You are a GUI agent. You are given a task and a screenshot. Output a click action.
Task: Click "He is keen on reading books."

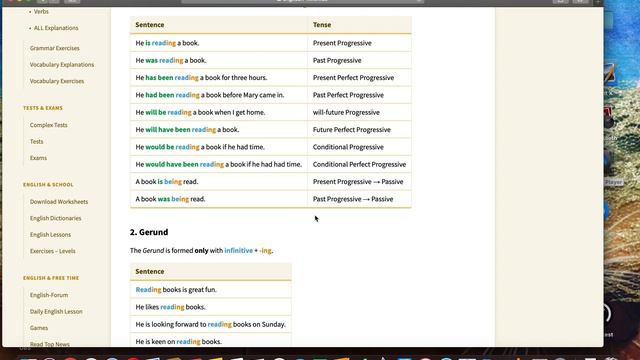point(179,342)
